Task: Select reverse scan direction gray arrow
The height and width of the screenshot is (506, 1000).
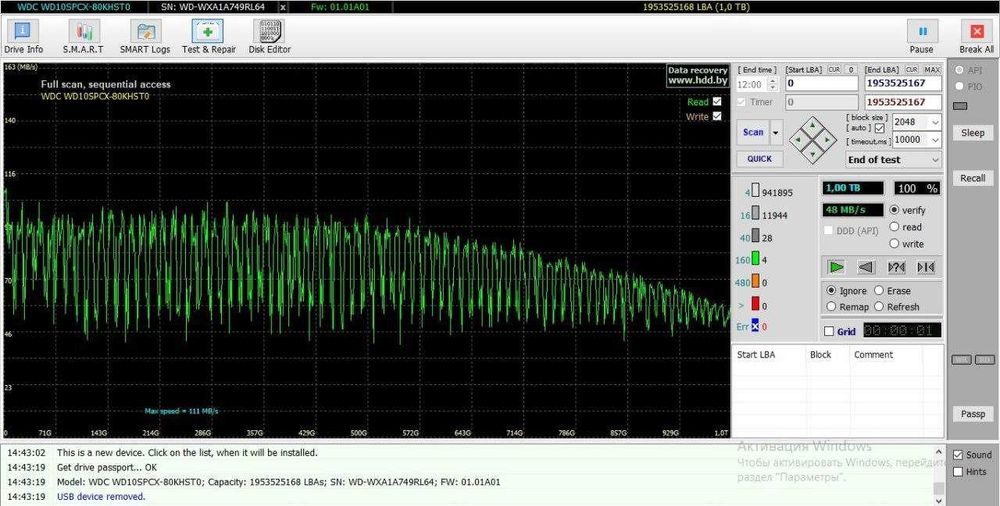Action: 865,267
